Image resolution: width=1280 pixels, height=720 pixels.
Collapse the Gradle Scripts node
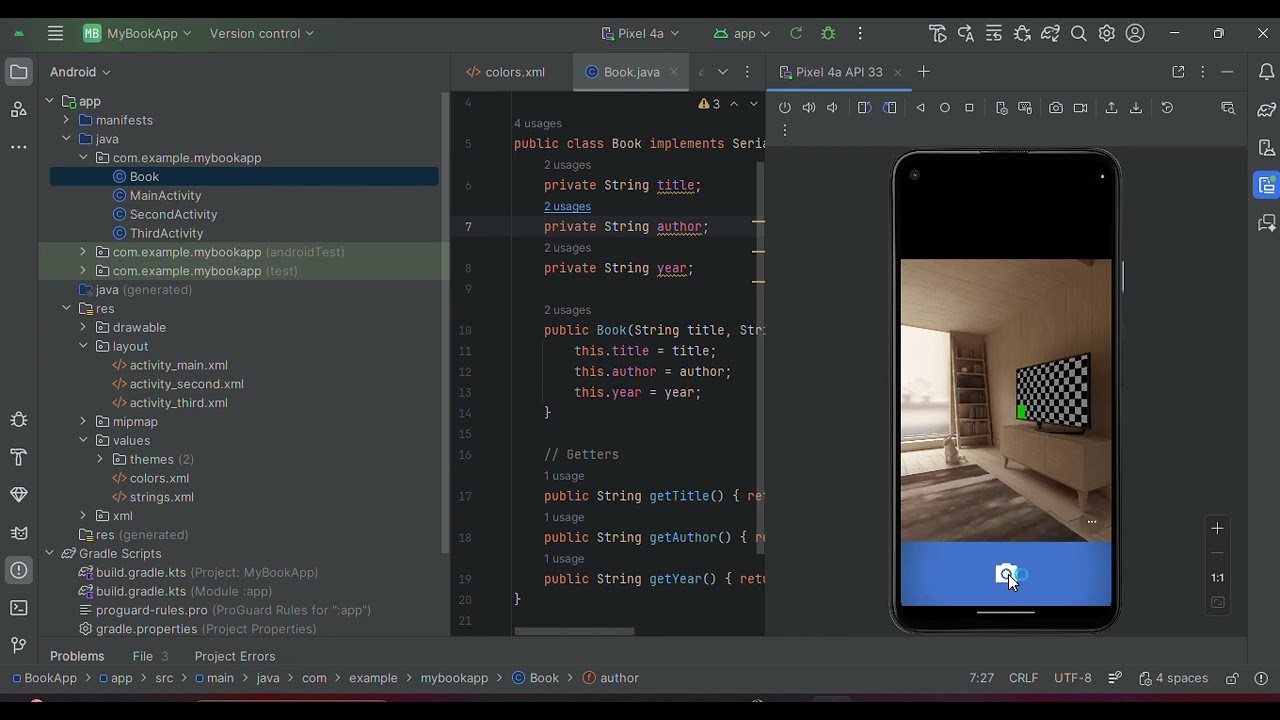49,553
